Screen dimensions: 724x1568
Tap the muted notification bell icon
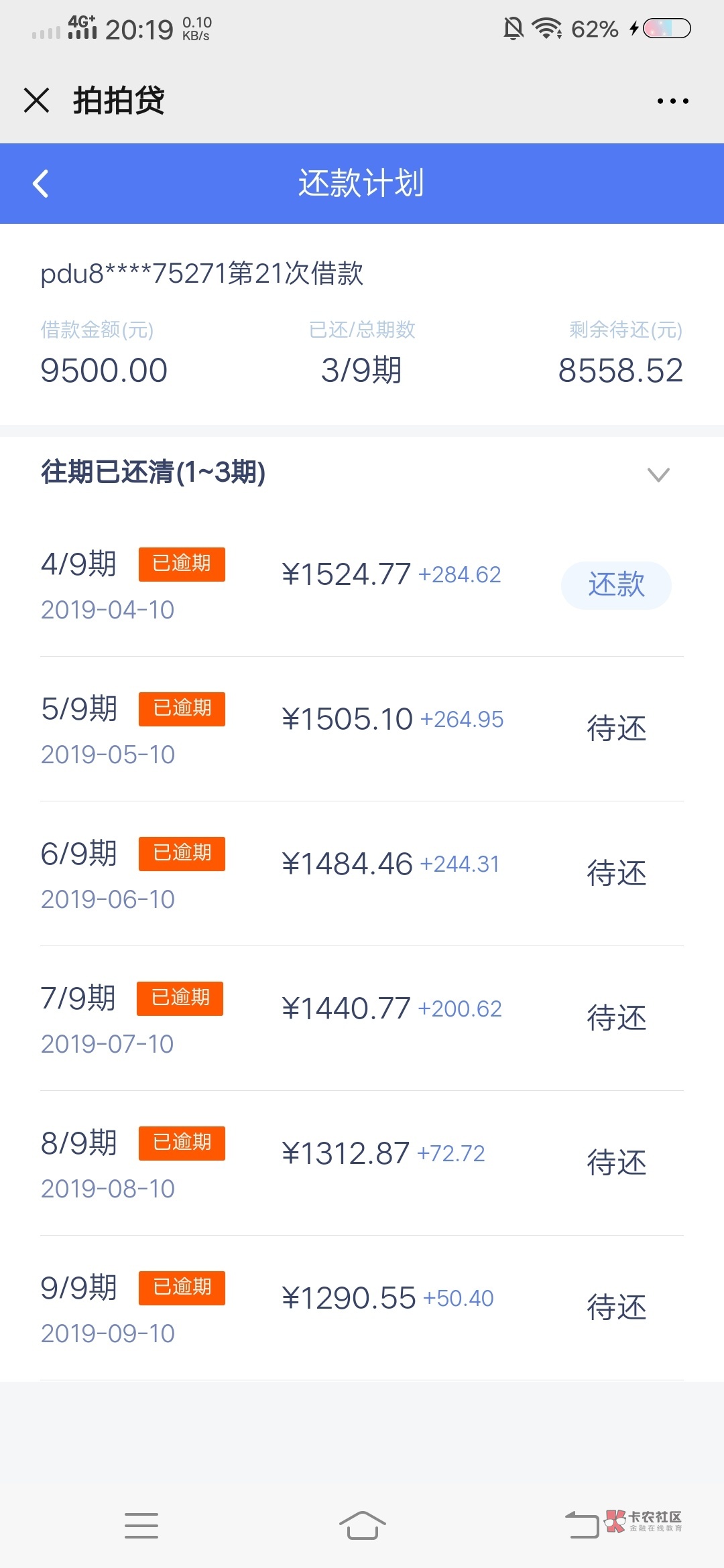[513, 29]
